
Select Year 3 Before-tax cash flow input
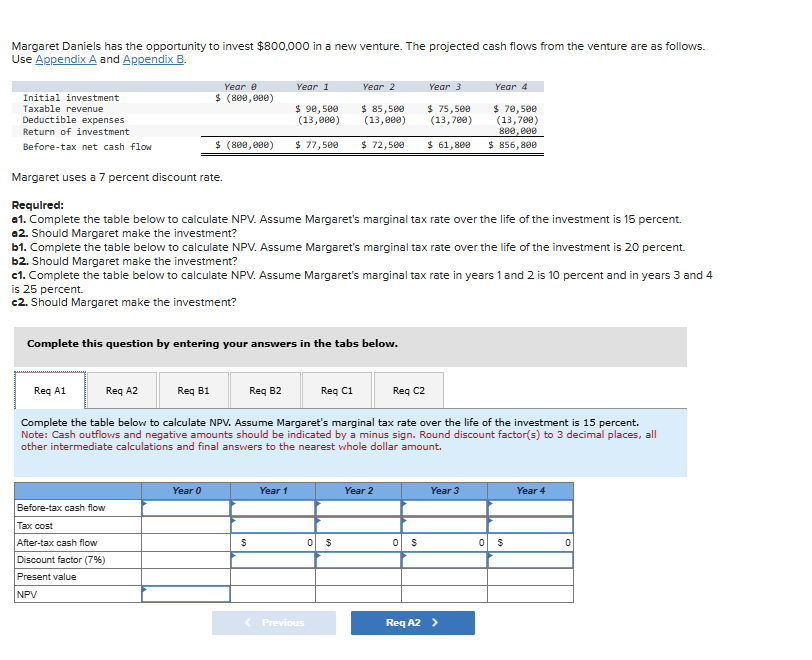444,508
